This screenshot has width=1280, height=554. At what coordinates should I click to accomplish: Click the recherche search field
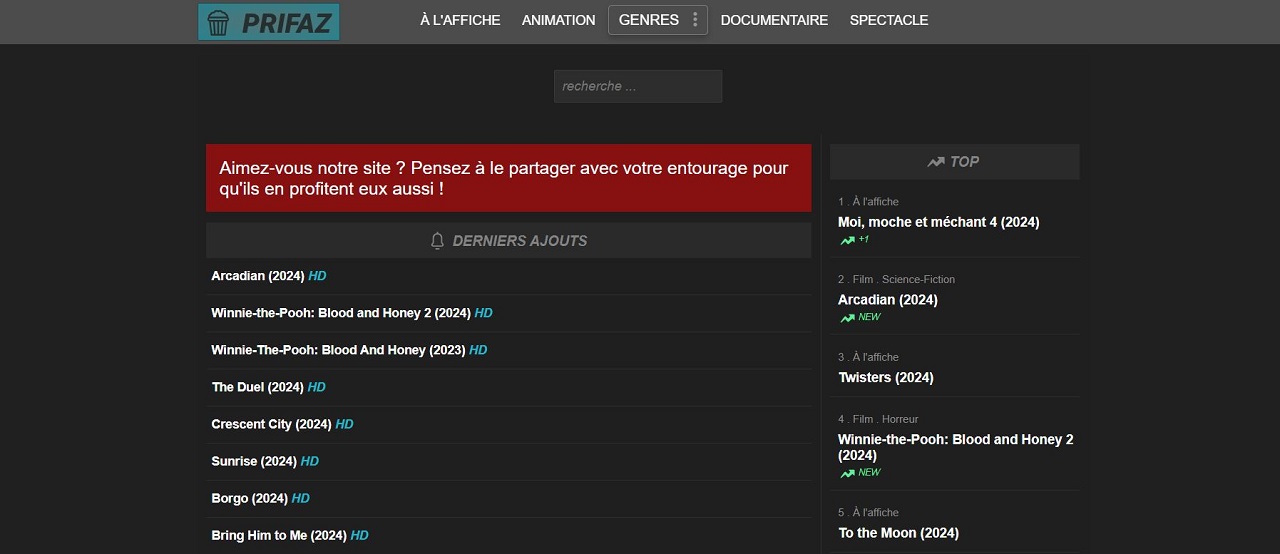click(637, 86)
